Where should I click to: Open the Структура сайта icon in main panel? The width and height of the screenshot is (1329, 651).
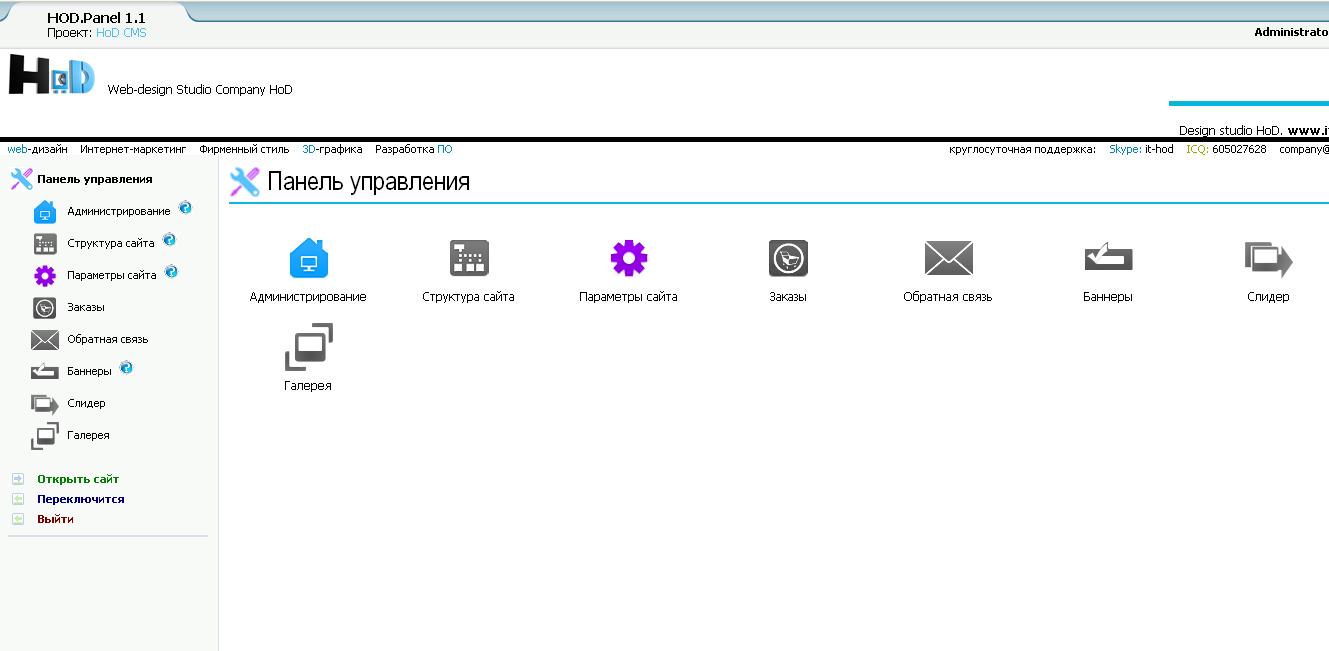point(469,258)
